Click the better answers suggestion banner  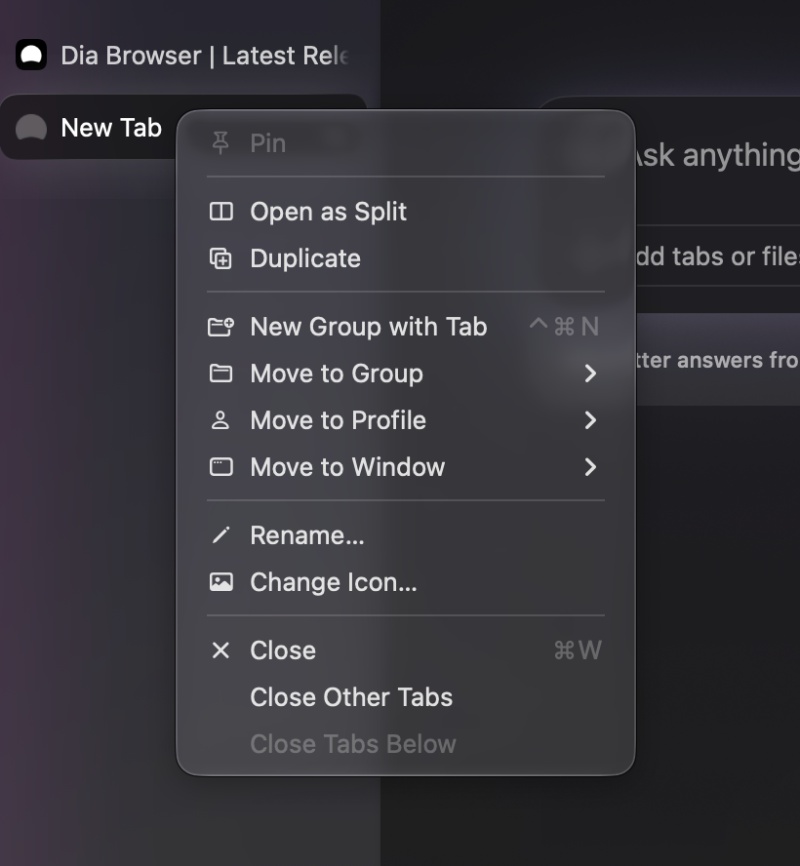[x=718, y=360]
